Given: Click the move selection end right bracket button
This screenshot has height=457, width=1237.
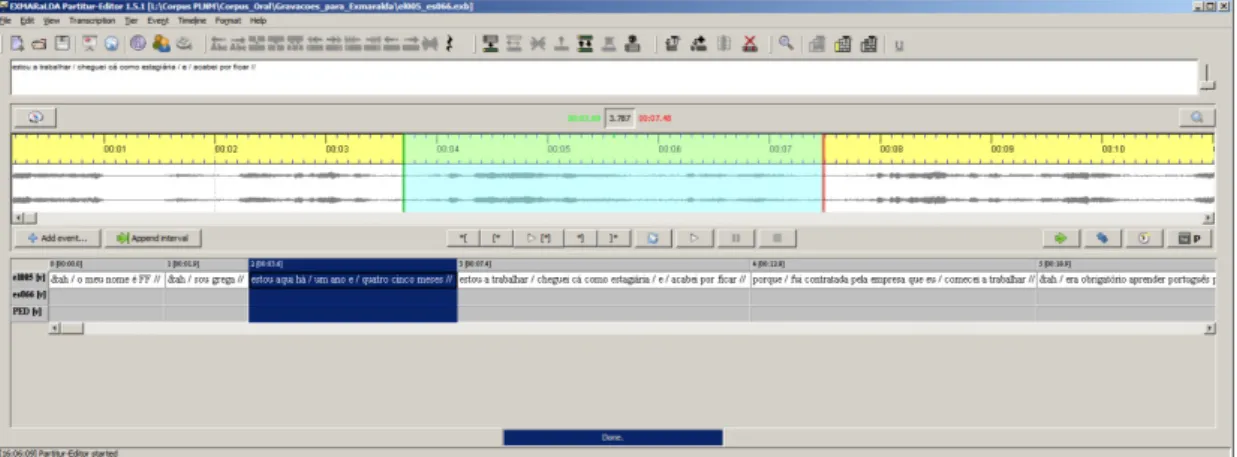Looking at the screenshot, I should coord(614,238).
